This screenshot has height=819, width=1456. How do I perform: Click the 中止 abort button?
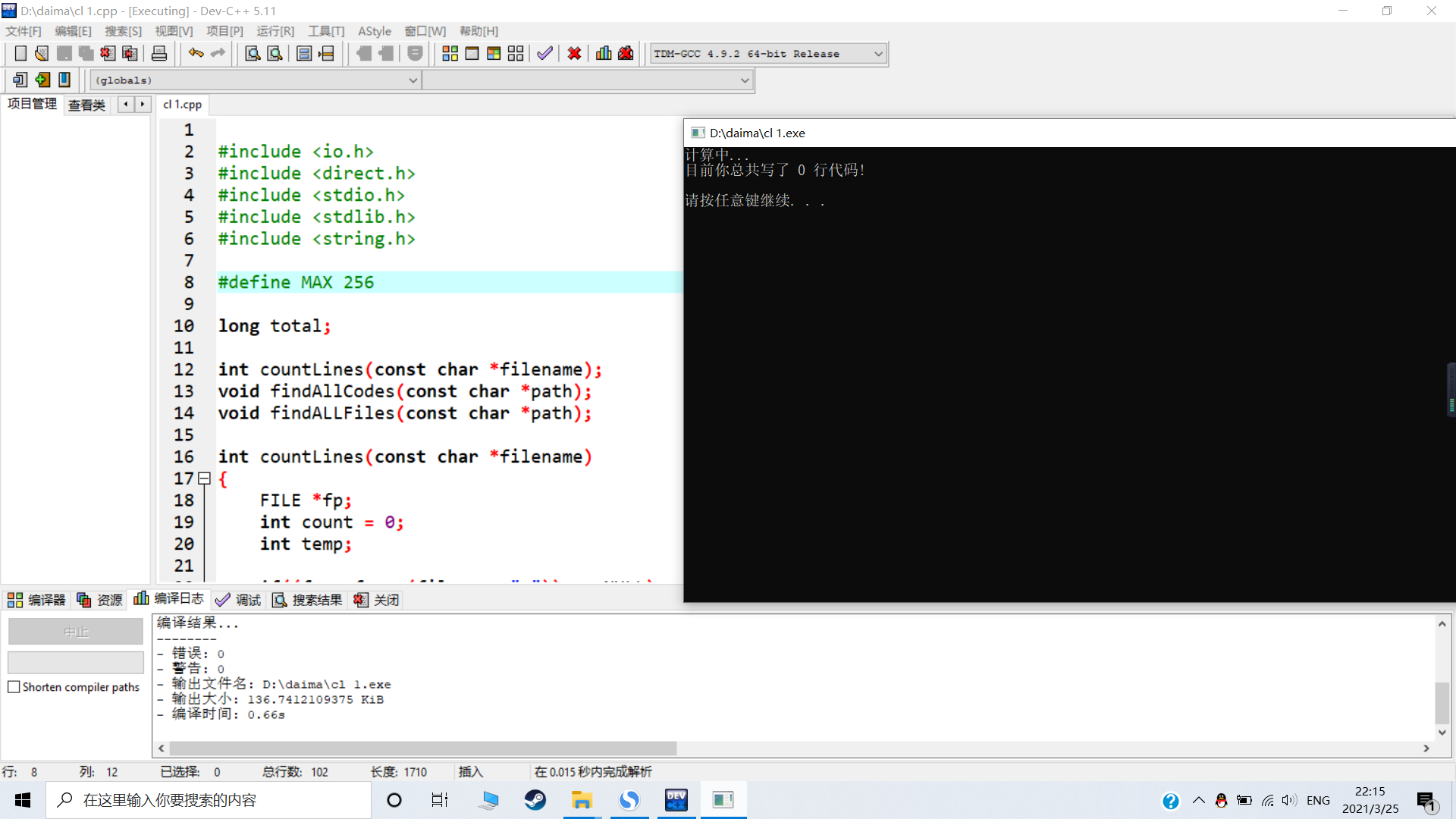[x=76, y=632]
